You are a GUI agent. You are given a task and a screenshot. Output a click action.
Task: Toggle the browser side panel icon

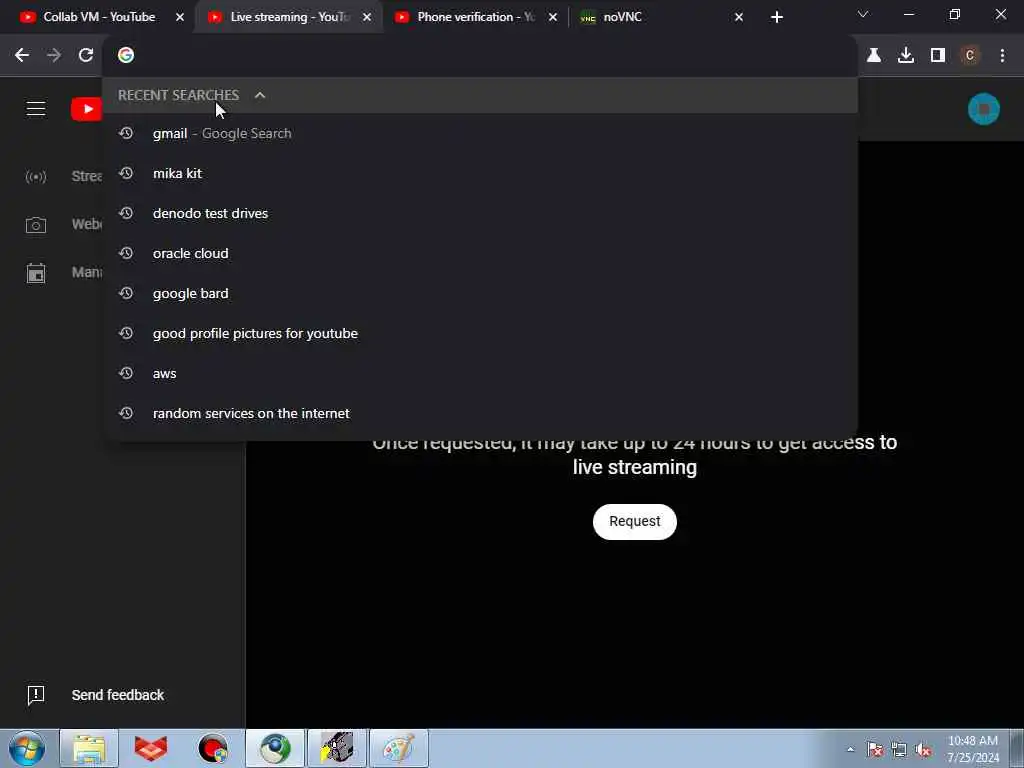click(938, 56)
